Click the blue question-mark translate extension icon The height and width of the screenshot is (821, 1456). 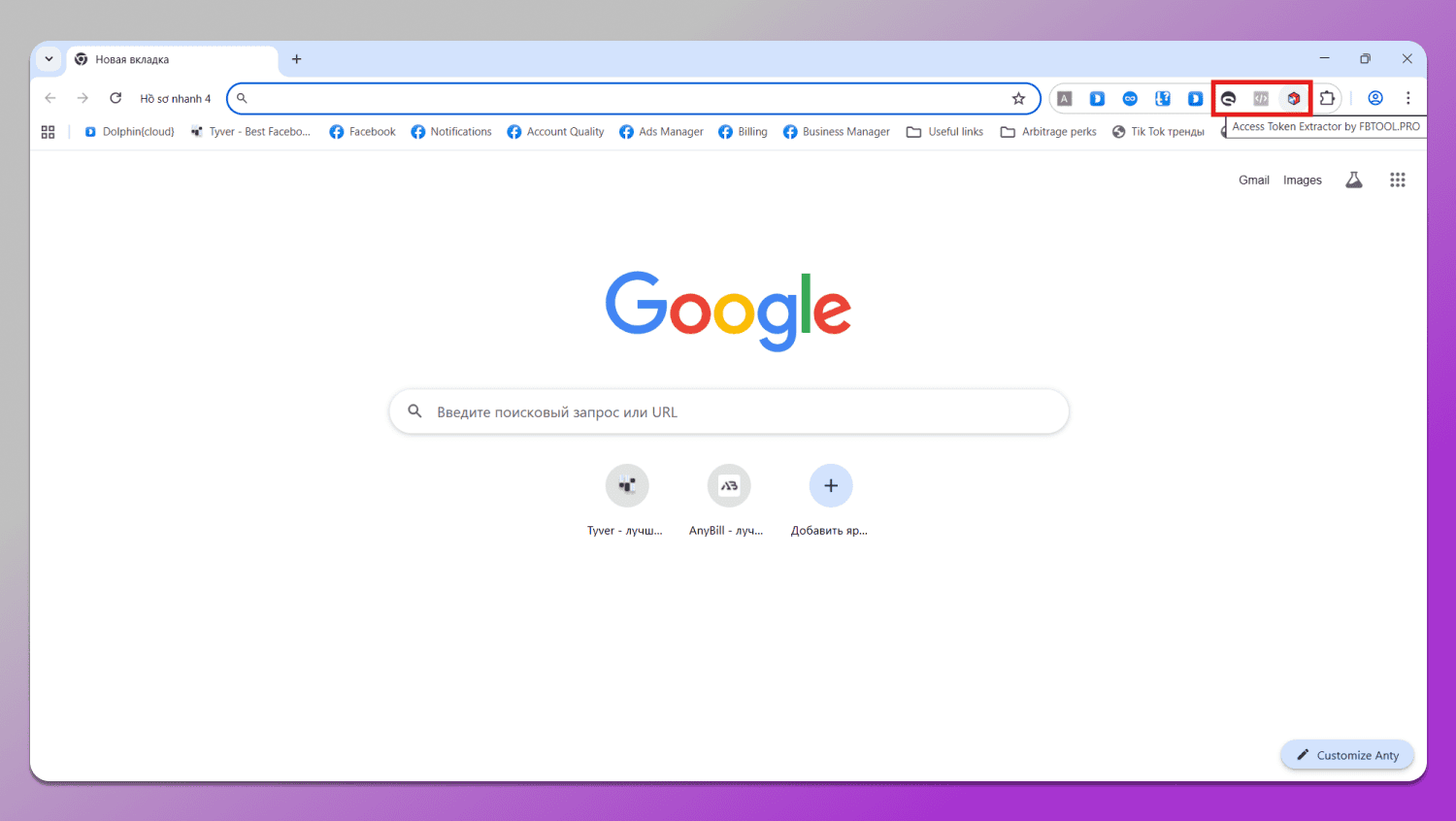pyautogui.click(x=1163, y=98)
